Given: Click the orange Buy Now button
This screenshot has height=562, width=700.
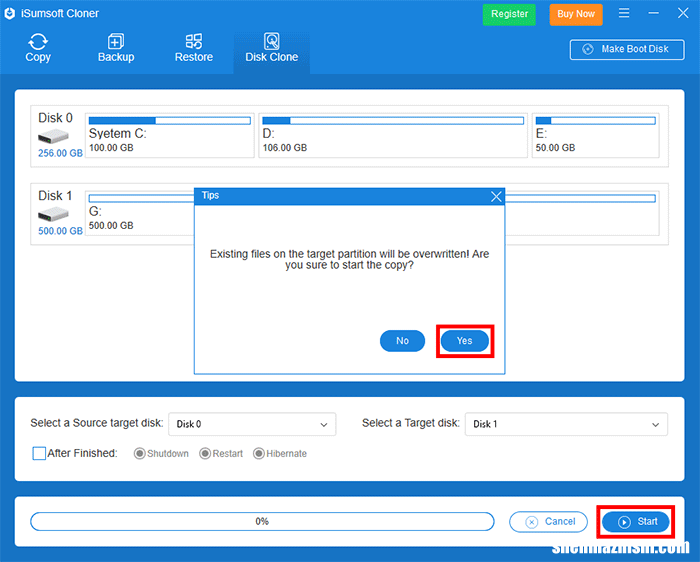Looking at the screenshot, I should pyautogui.click(x=576, y=14).
